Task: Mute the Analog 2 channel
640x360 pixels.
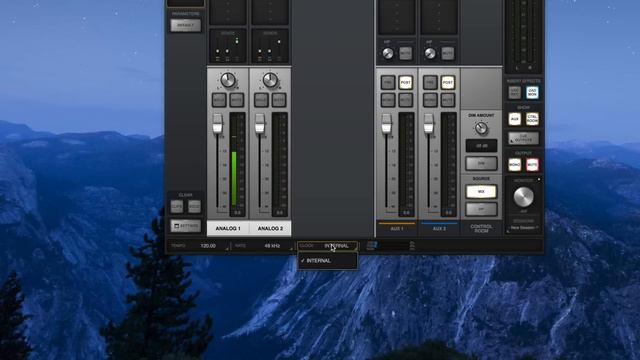Action: [279, 100]
